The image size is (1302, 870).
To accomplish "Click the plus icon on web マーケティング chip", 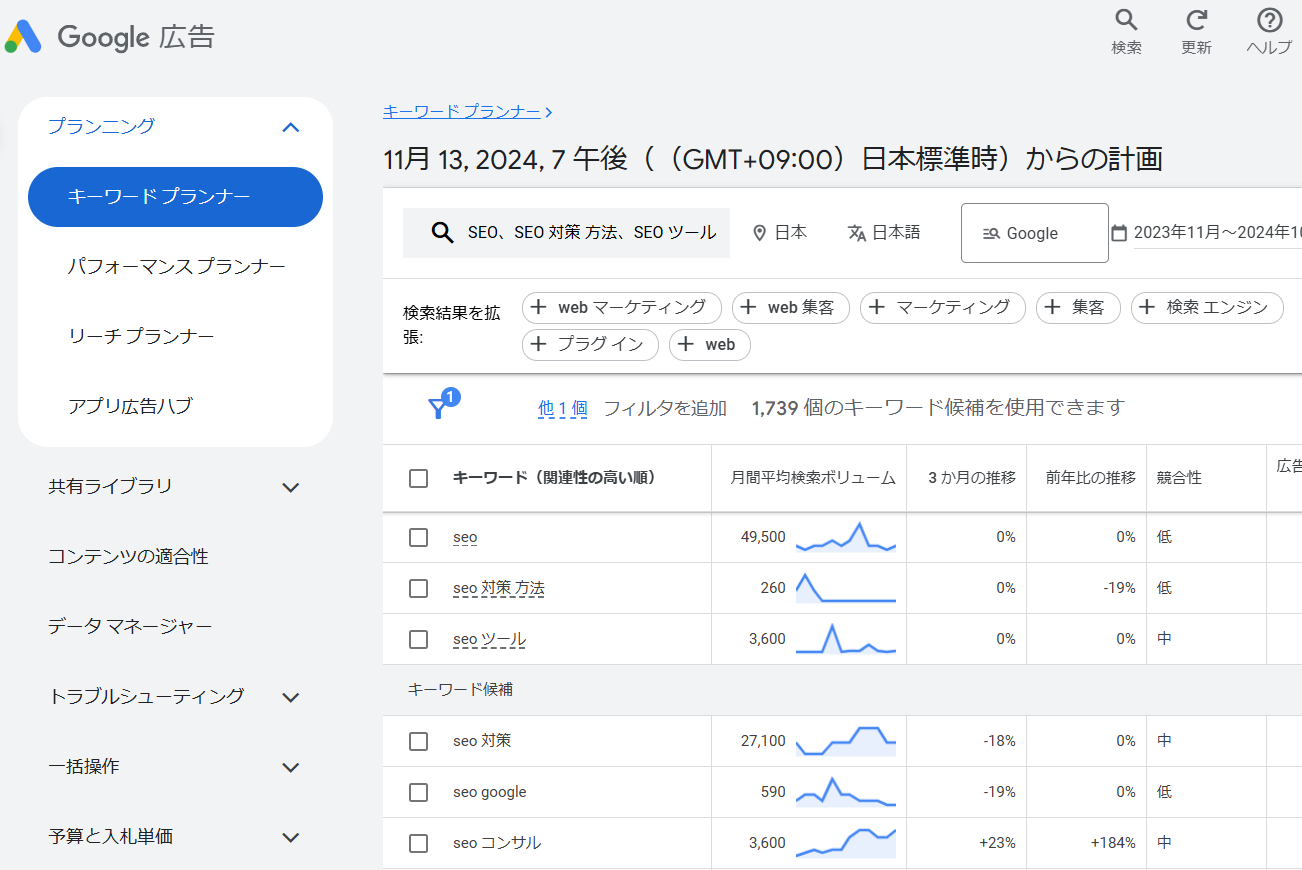I will click(538, 307).
